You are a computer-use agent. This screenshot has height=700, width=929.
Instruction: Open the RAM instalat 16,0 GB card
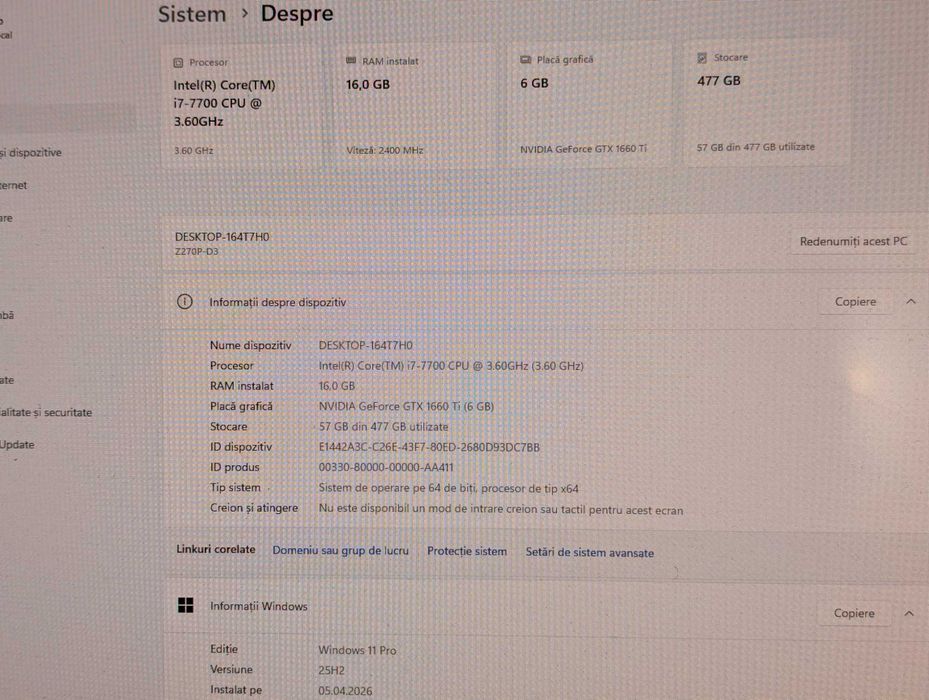pos(418,106)
